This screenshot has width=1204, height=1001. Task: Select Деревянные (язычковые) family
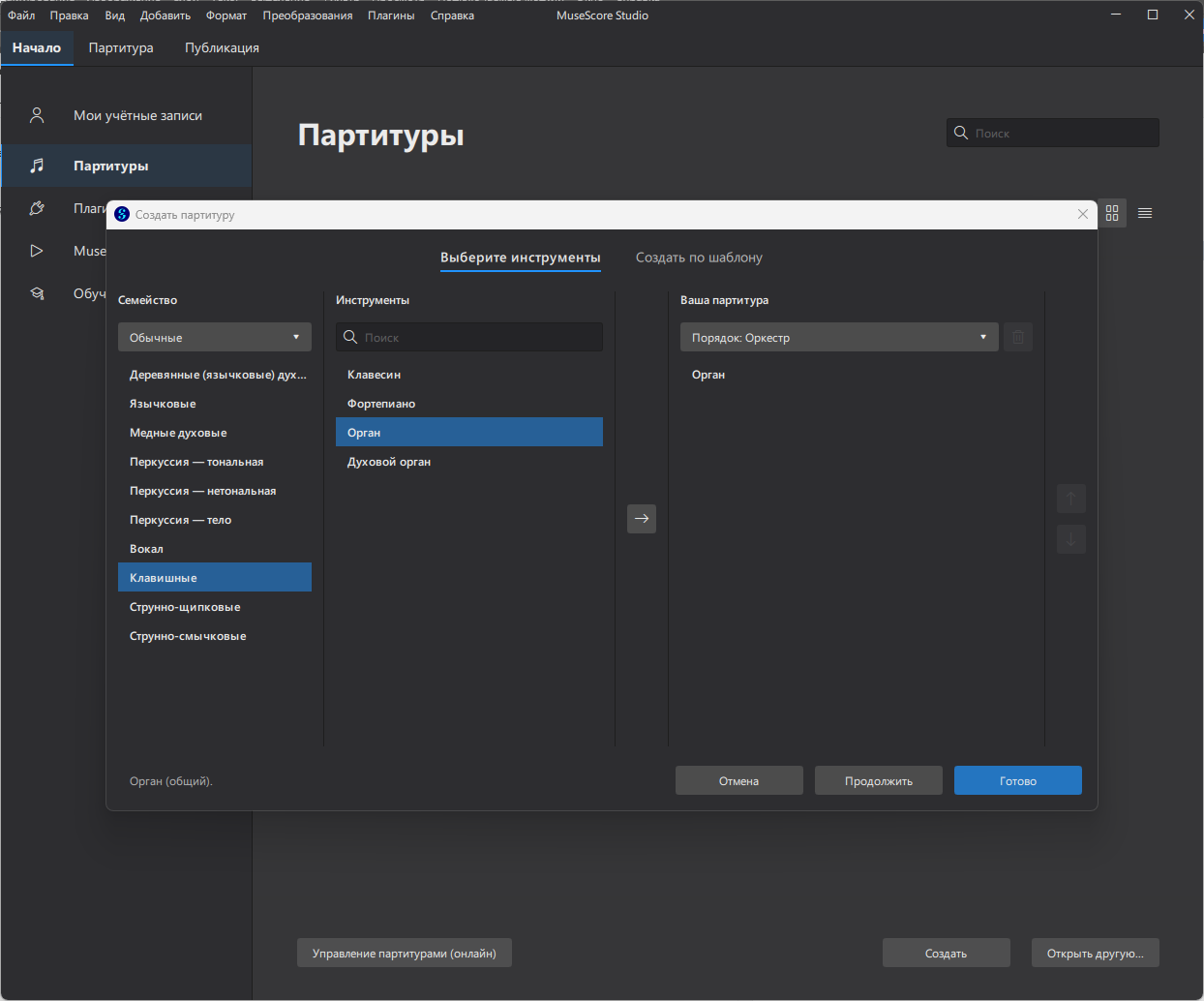215,374
